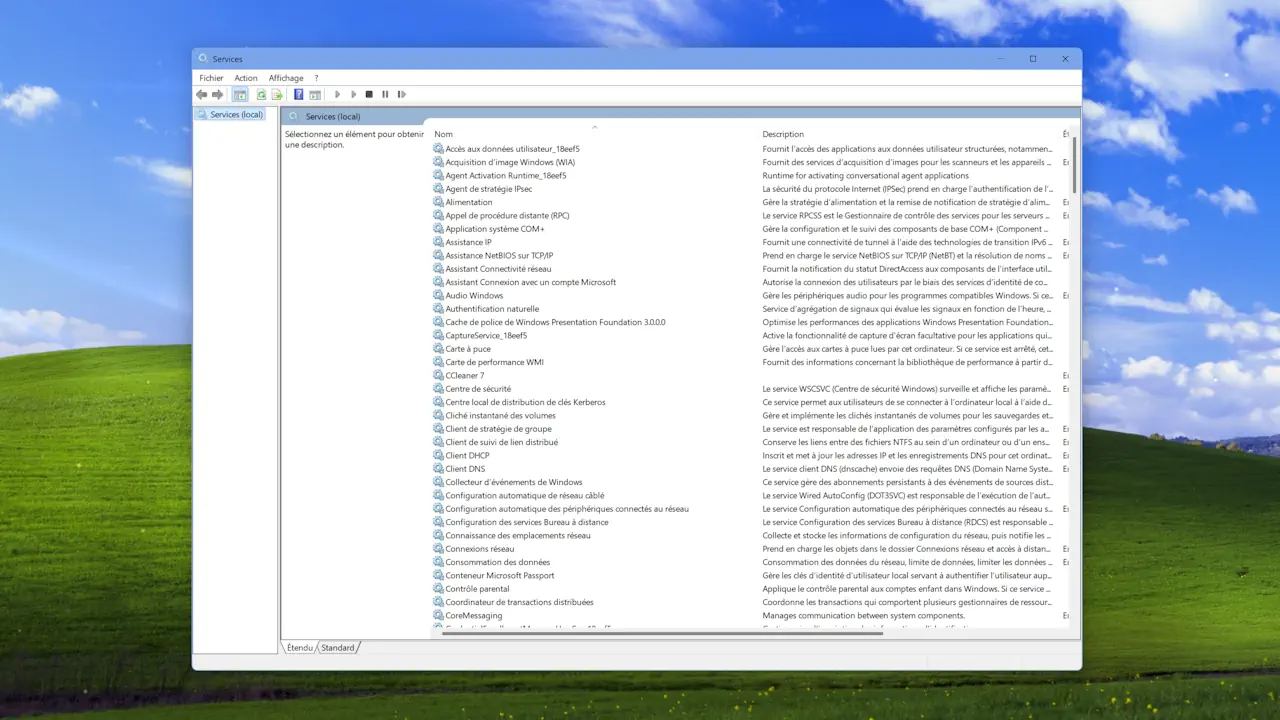The height and width of the screenshot is (720, 1280).
Task: Open the Affichage menu
Action: pos(286,77)
